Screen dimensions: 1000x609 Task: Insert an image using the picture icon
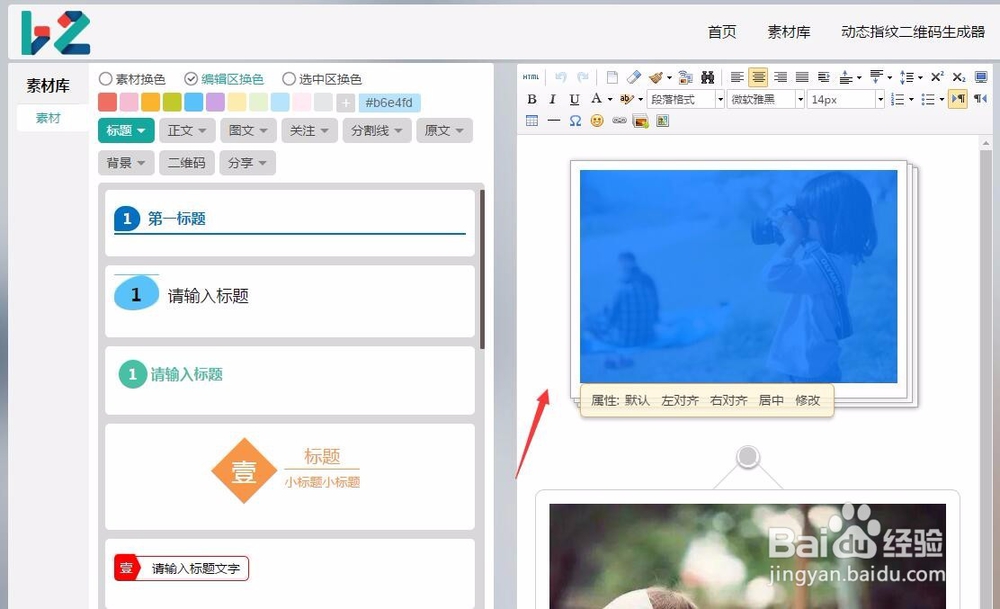(x=640, y=121)
